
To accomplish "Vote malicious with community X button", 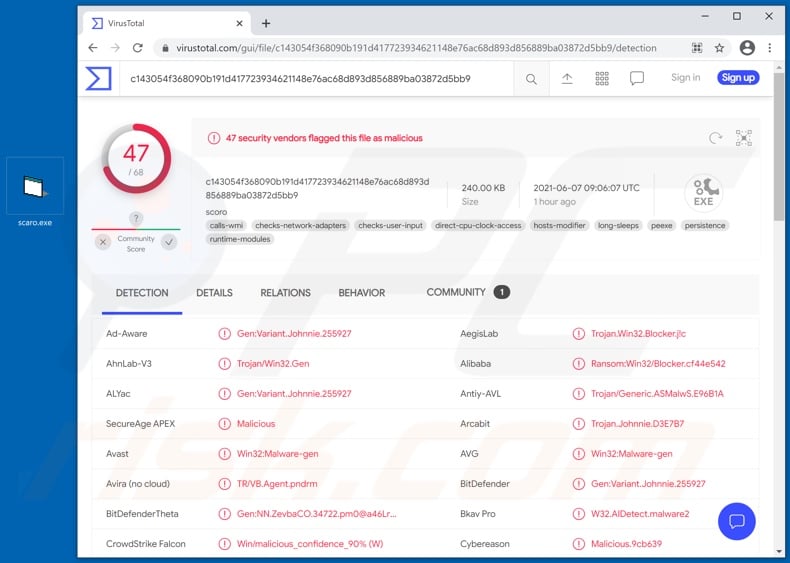I will [103, 242].
